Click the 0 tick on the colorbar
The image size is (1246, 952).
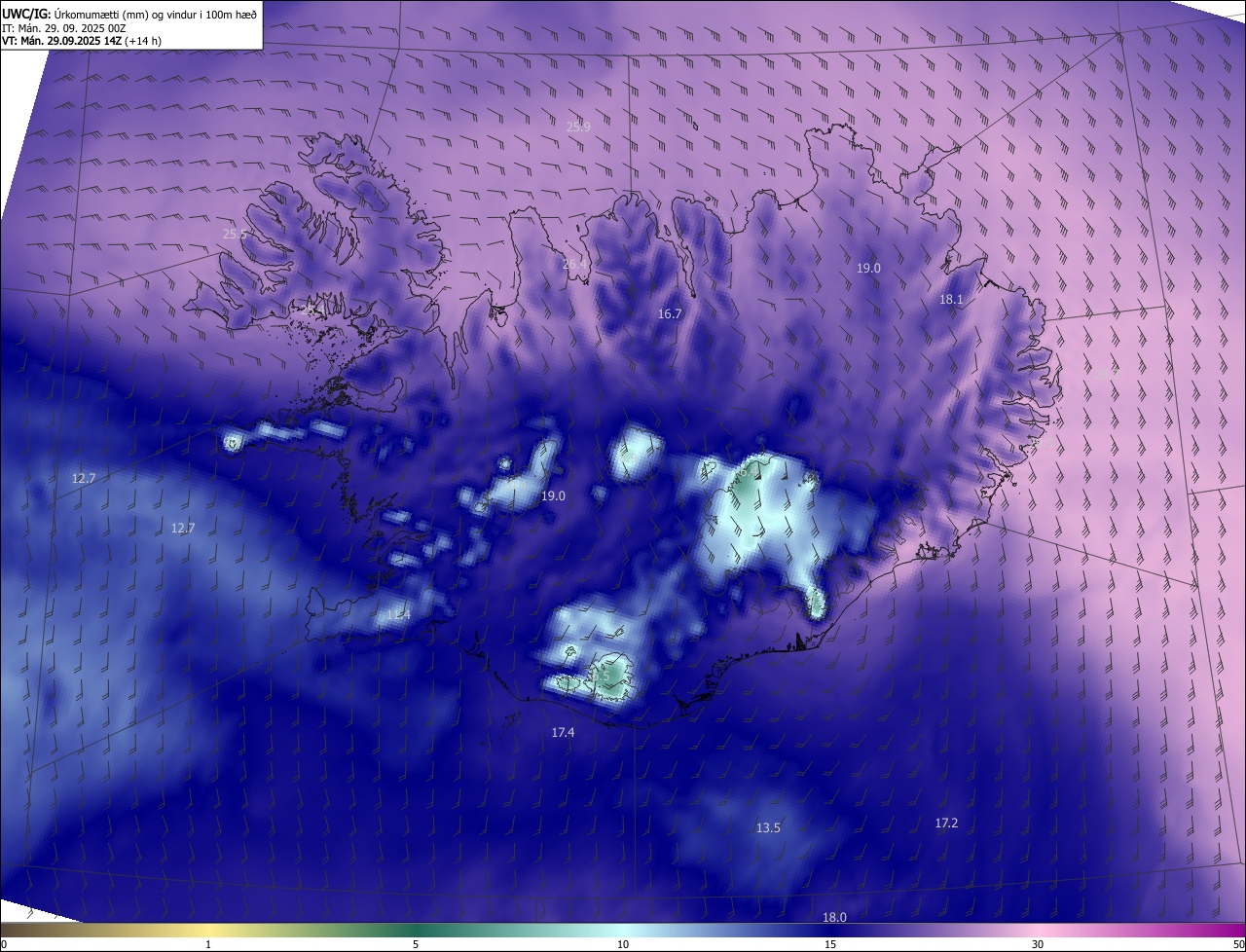tap(4, 944)
